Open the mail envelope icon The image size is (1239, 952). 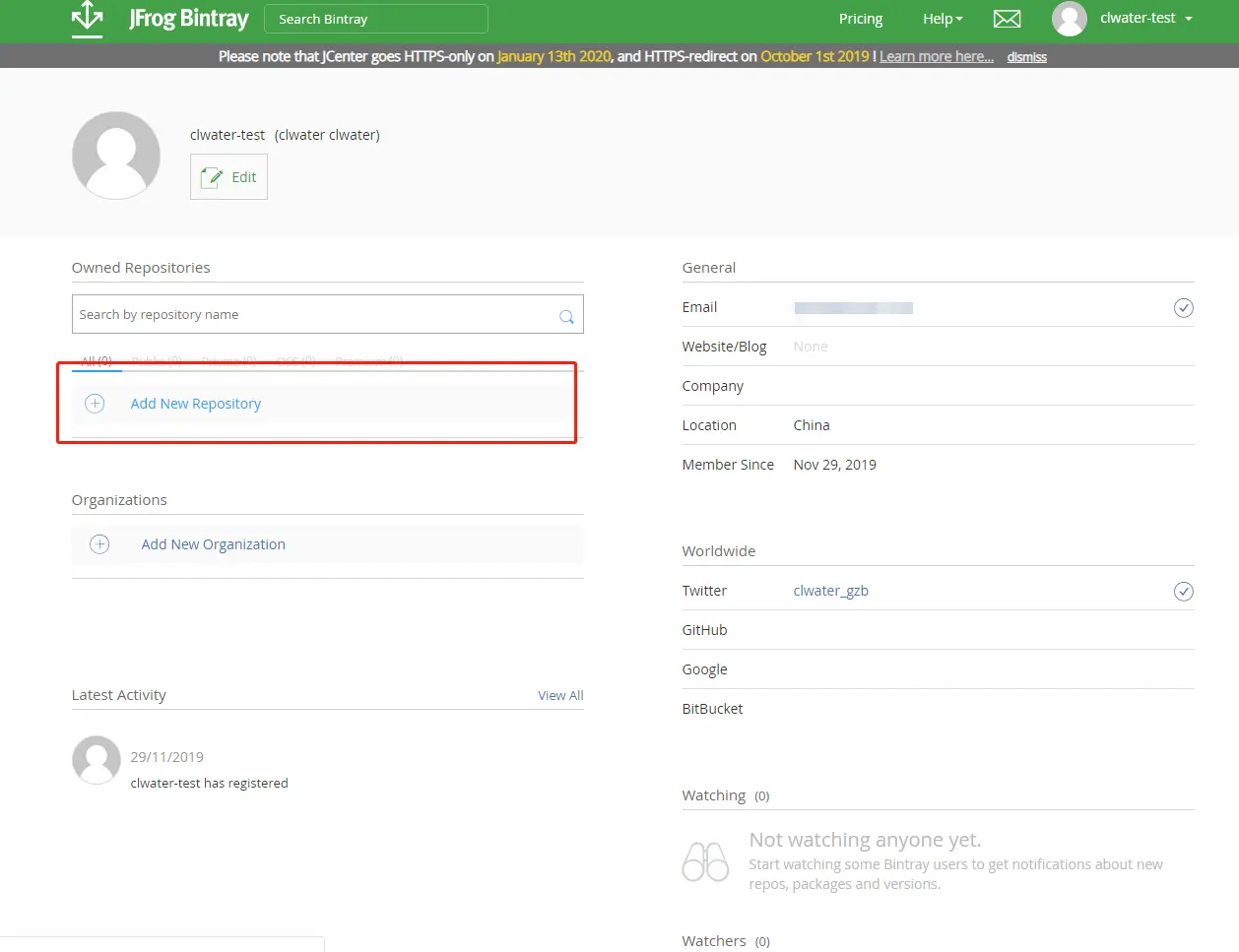(1007, 19)
